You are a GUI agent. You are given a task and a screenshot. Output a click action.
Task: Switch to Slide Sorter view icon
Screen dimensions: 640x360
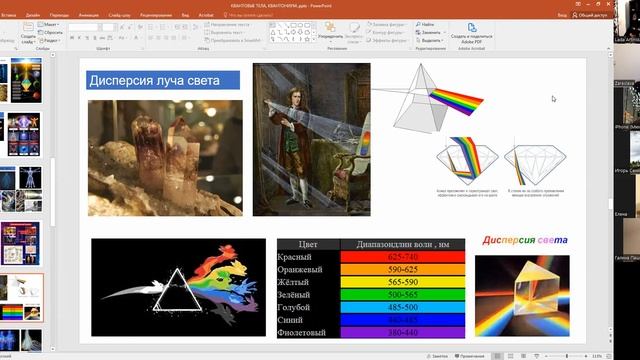coord(510,356)
